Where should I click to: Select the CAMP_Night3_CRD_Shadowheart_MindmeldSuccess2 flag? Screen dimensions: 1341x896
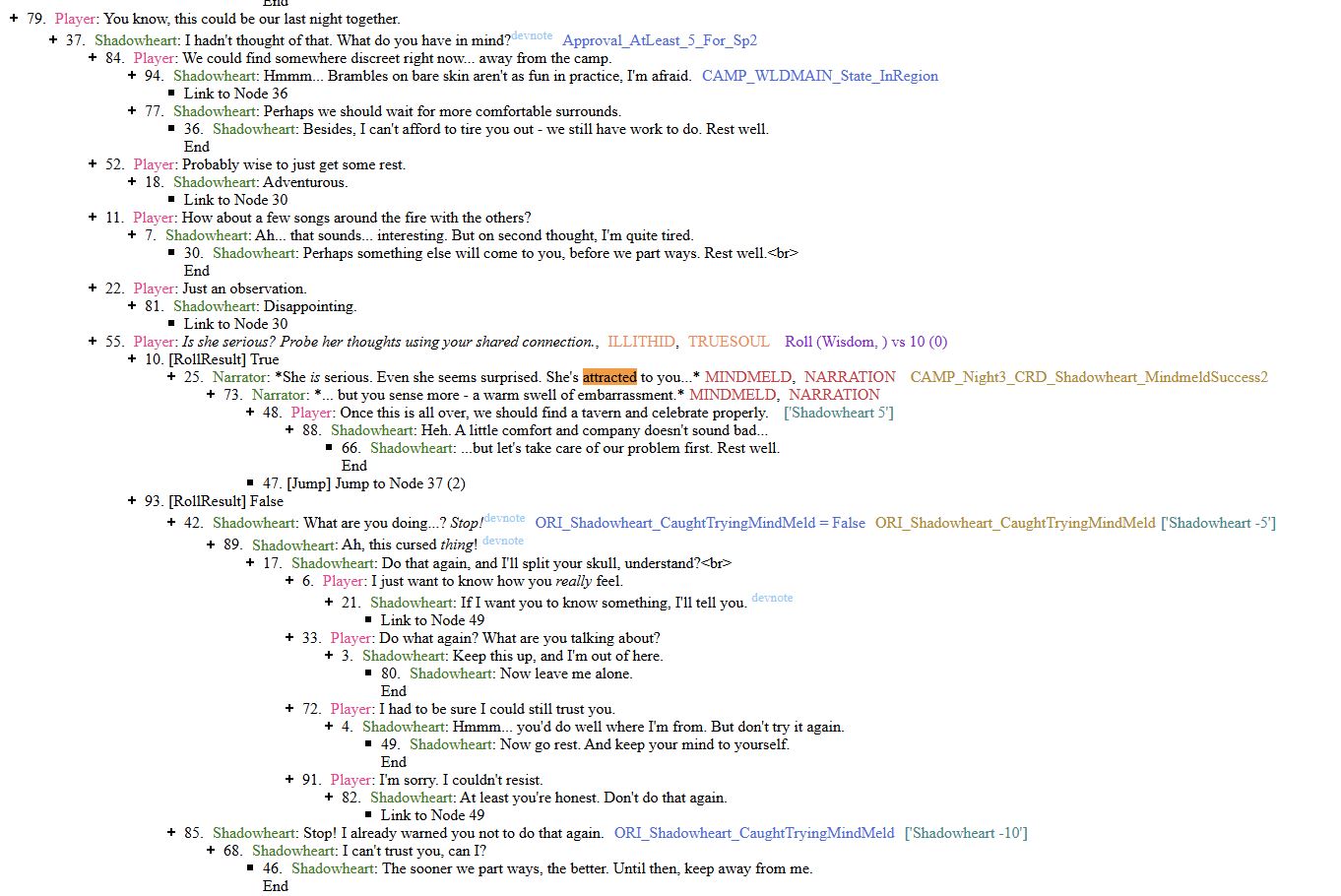1089,377
